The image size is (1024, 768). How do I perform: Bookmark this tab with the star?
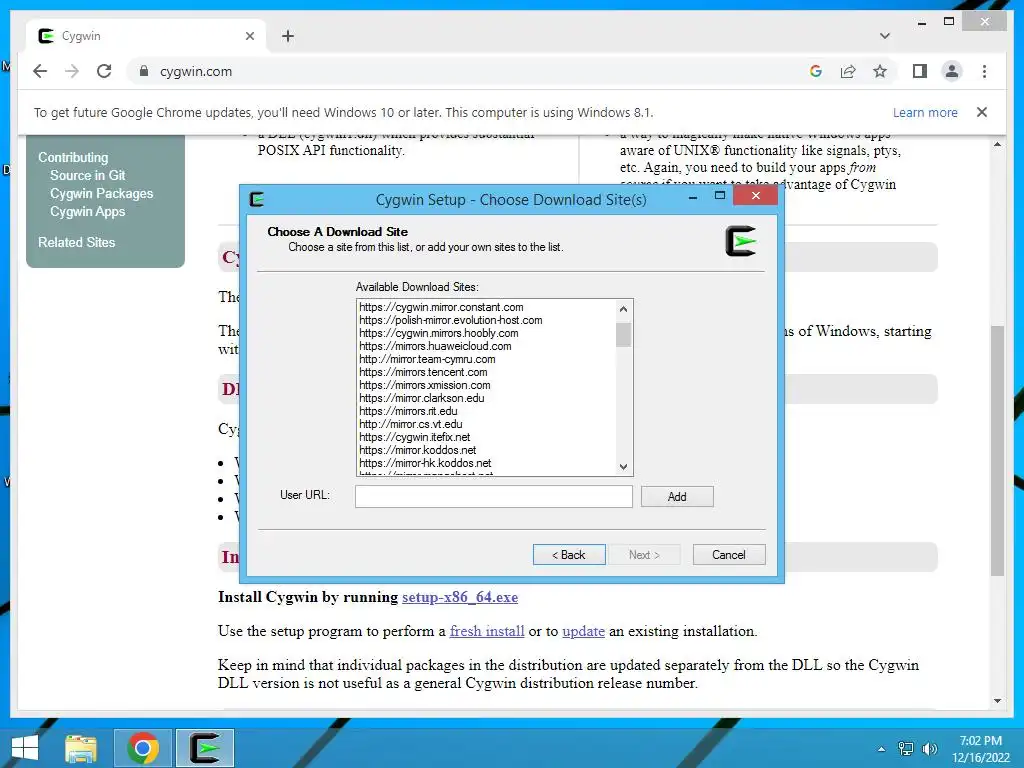click(880, 71)
